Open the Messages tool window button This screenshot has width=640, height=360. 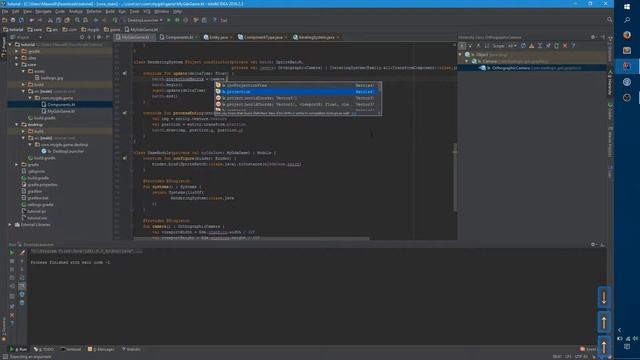coord(101,349)
